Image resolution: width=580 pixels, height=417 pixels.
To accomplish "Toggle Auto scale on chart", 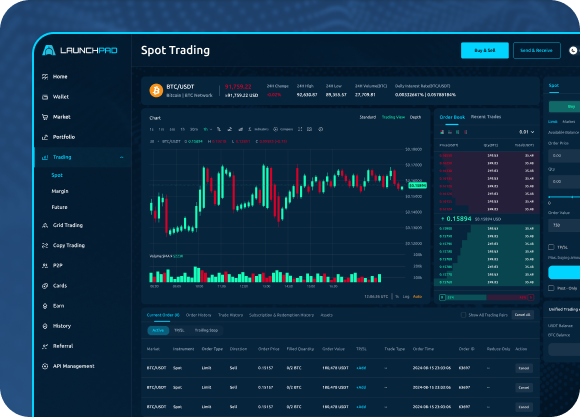I will tap(417, 297).
